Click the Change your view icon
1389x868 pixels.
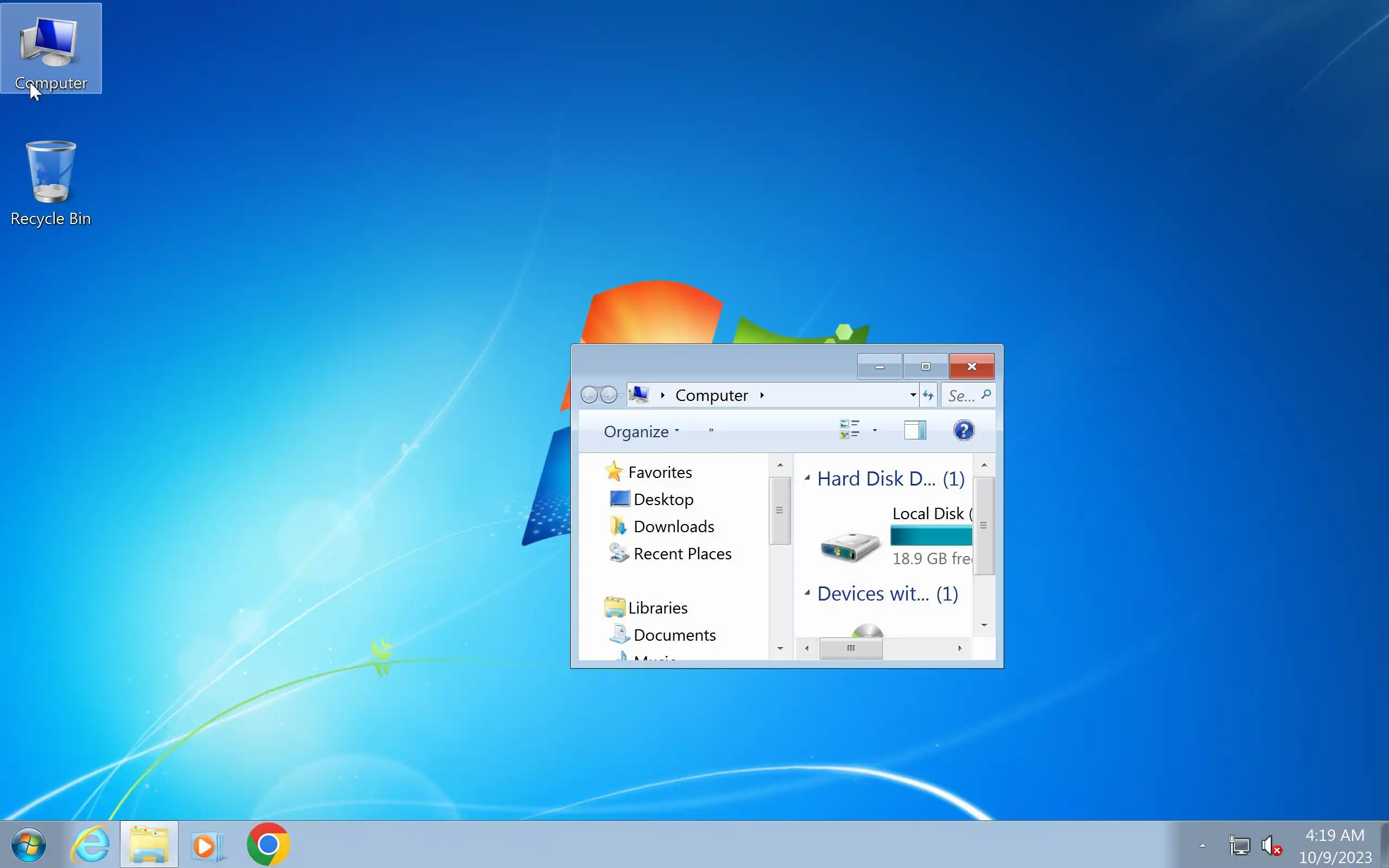click(x=850, y=430)
